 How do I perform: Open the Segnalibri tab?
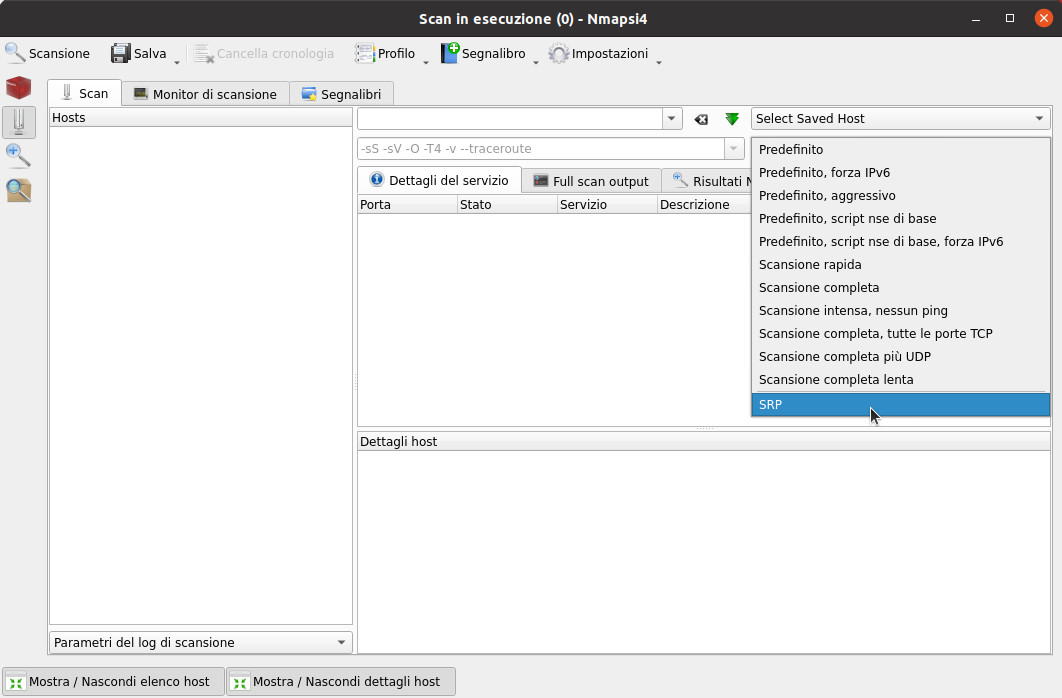tap(341, 94)
